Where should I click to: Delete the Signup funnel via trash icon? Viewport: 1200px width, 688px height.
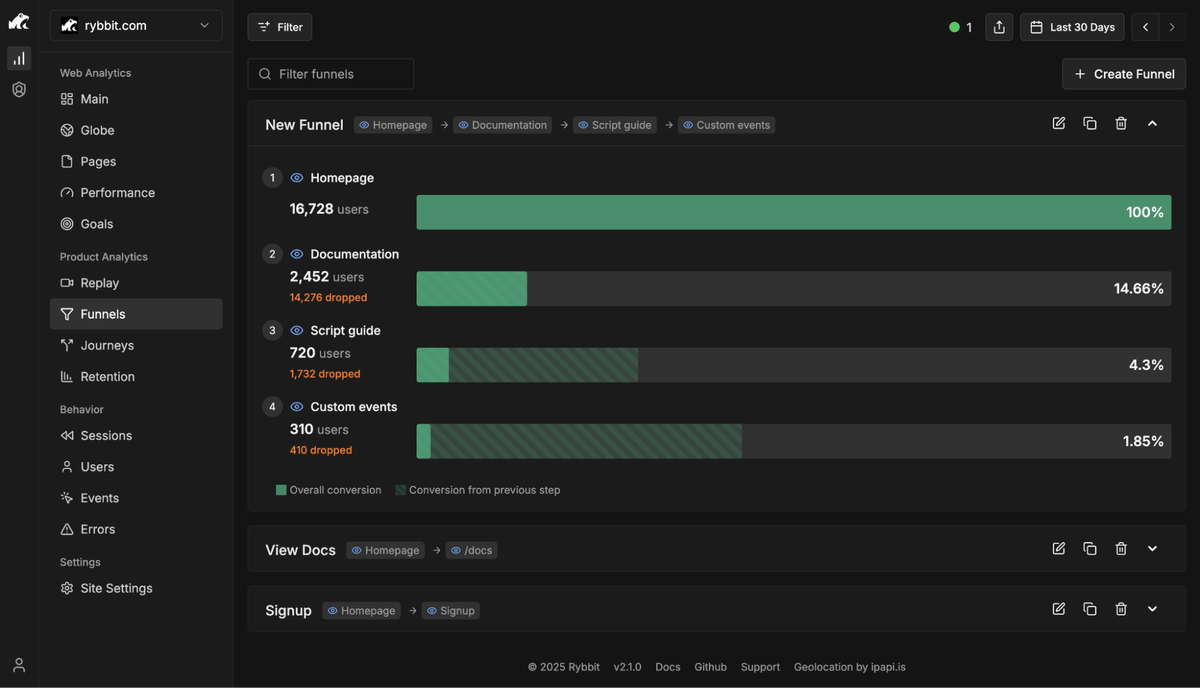click(1120, 608)
